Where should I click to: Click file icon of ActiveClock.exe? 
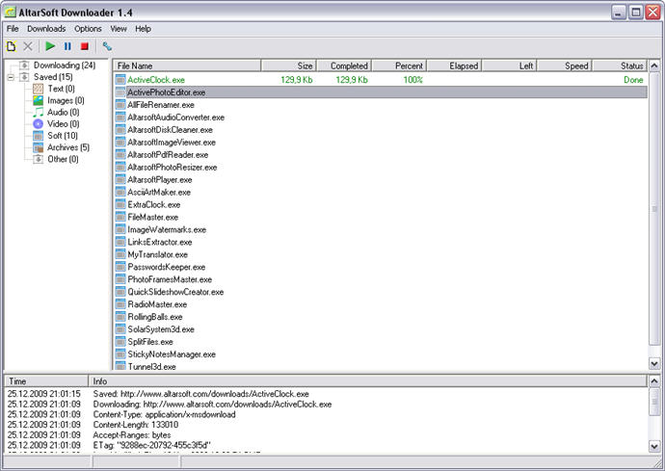[x=120, y=80]
